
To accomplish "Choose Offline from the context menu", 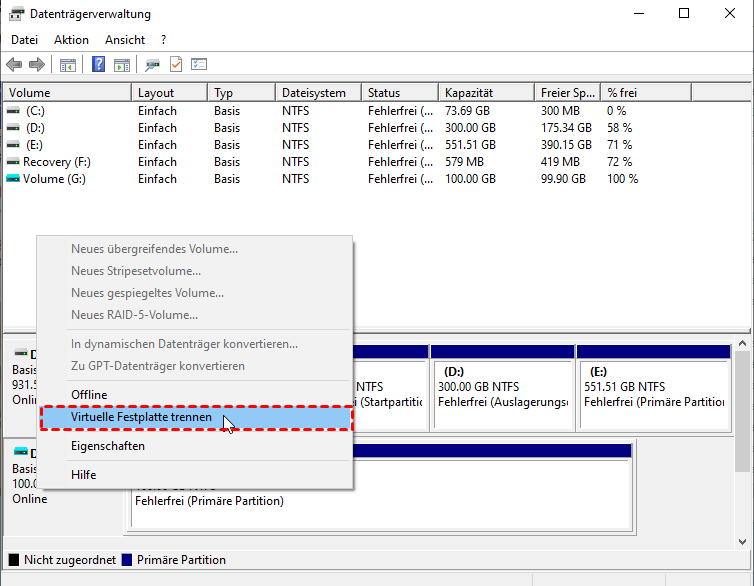I will 195,395.
